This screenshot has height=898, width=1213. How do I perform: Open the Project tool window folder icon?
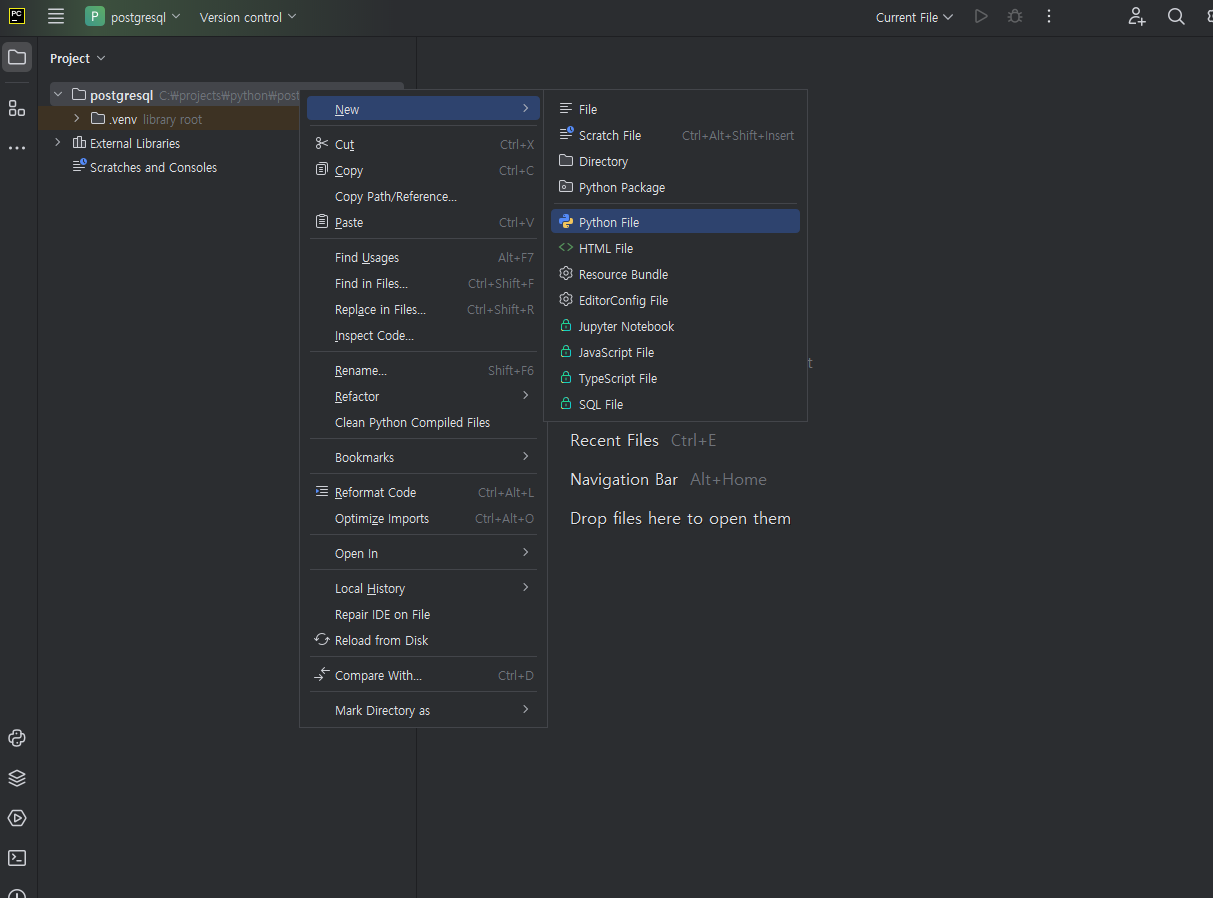point(17,57)
